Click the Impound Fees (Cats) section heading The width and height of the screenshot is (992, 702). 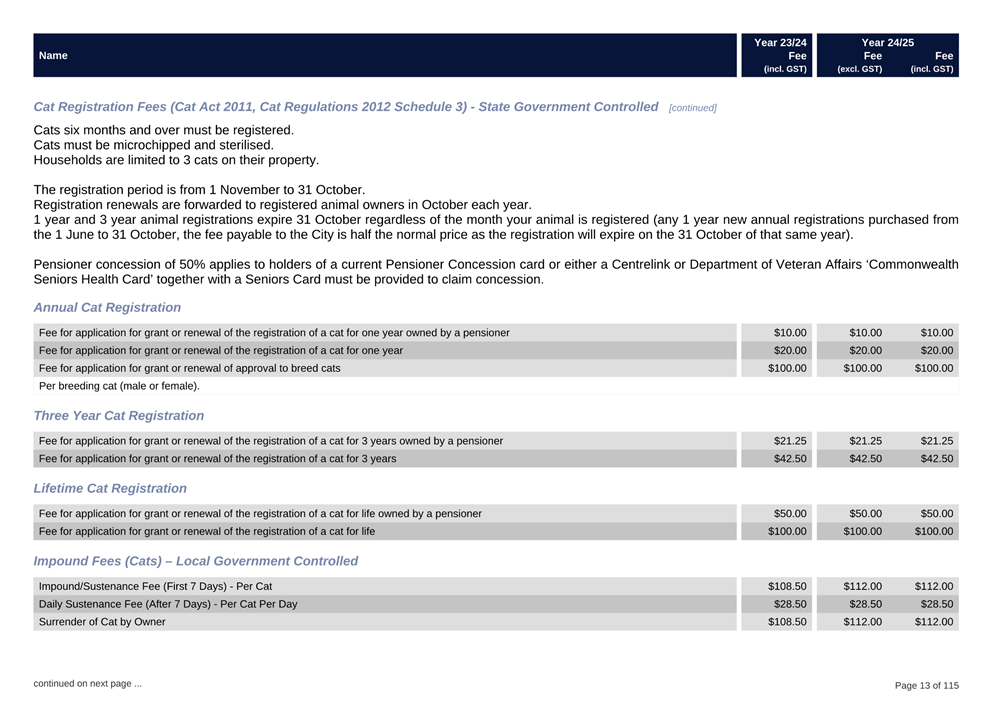click(x=195, y=561)
